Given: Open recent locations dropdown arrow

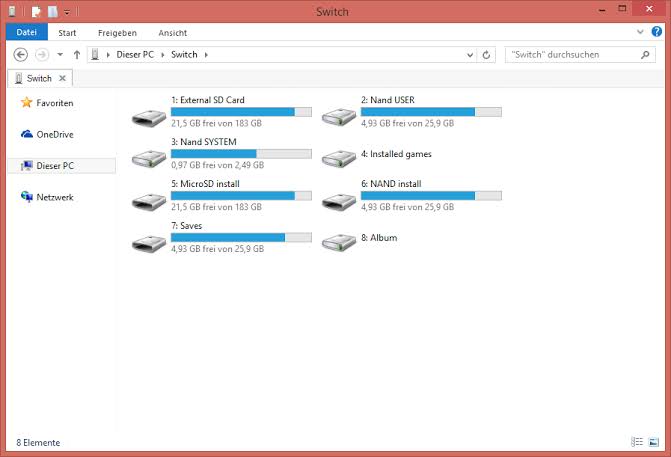Looking at the screenshot, I should pos(60,55).
